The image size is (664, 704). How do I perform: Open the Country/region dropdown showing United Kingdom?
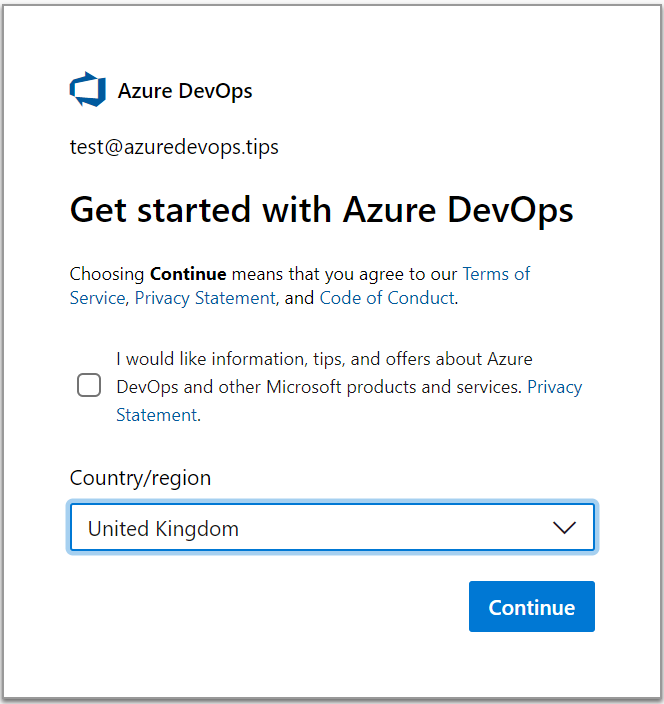click(x=332, y=527)
